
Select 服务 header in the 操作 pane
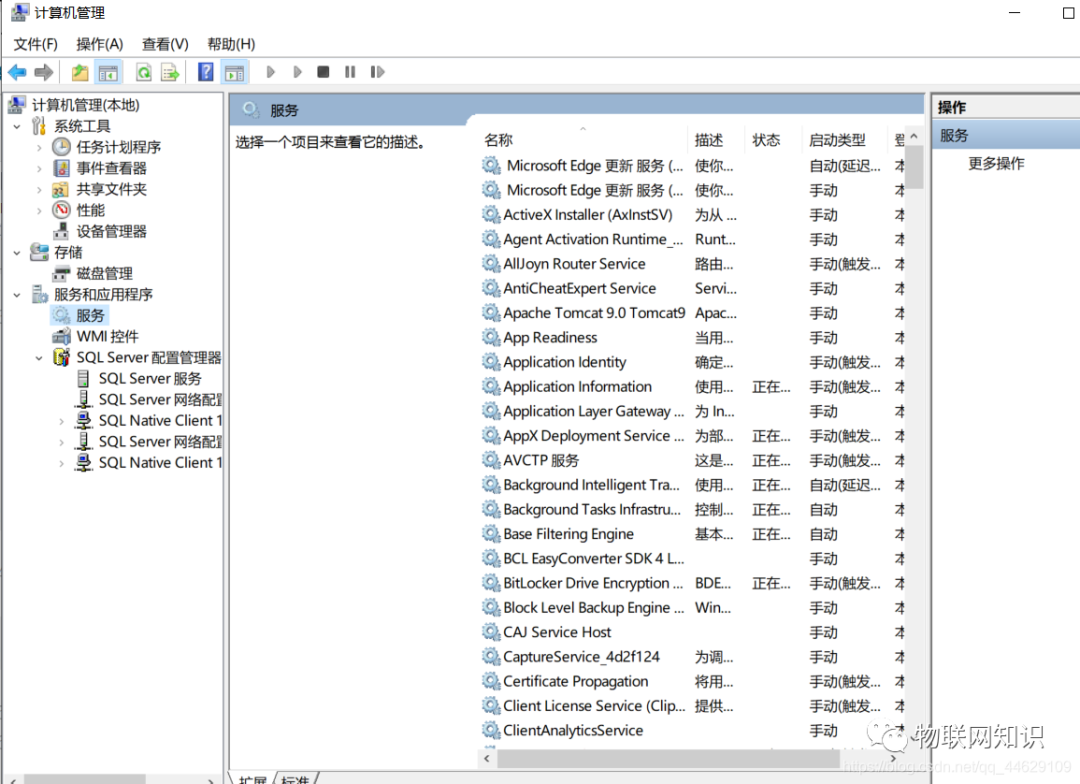[x=1006, y=135]
